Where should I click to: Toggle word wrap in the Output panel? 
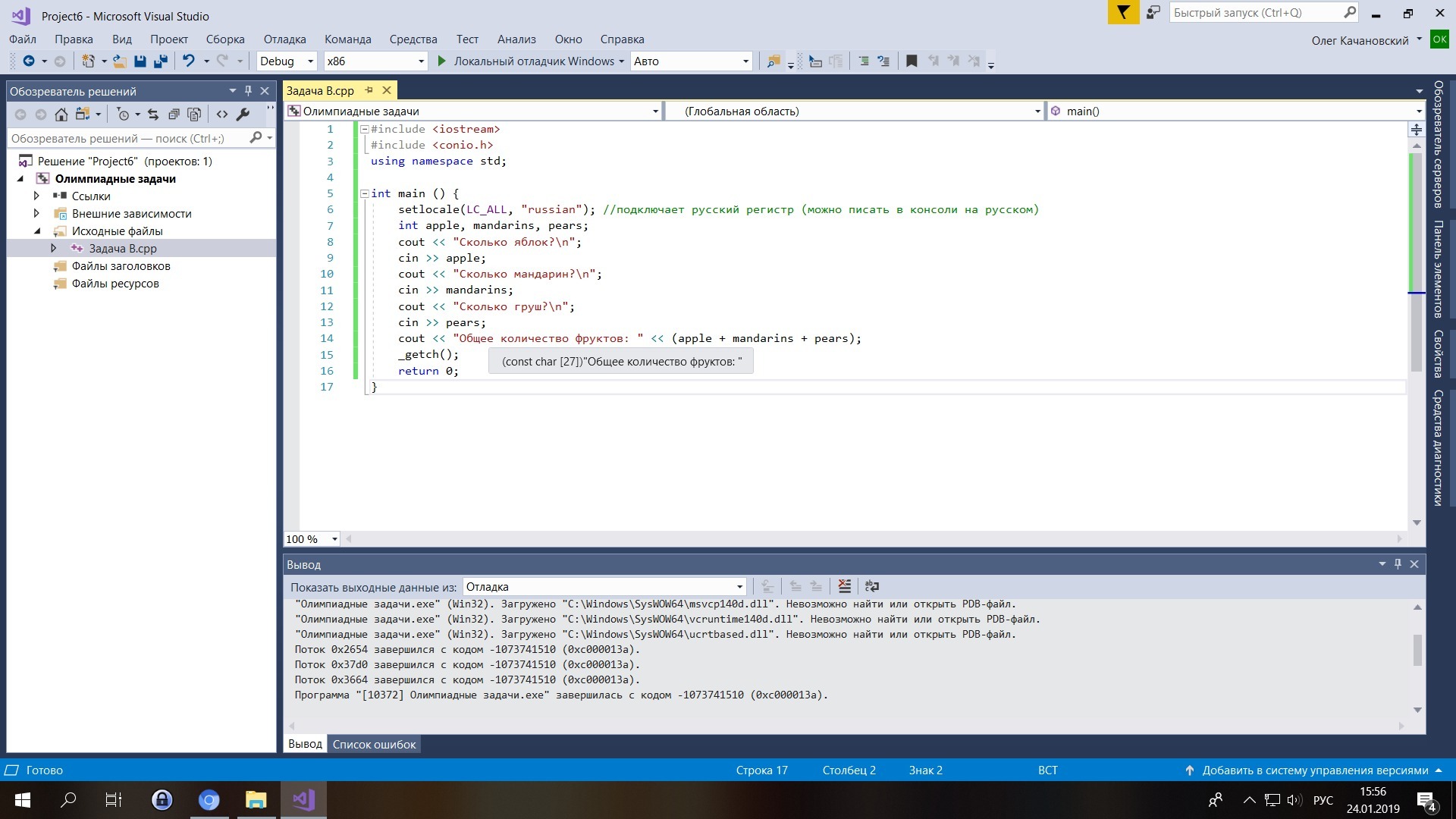point(872,586)
